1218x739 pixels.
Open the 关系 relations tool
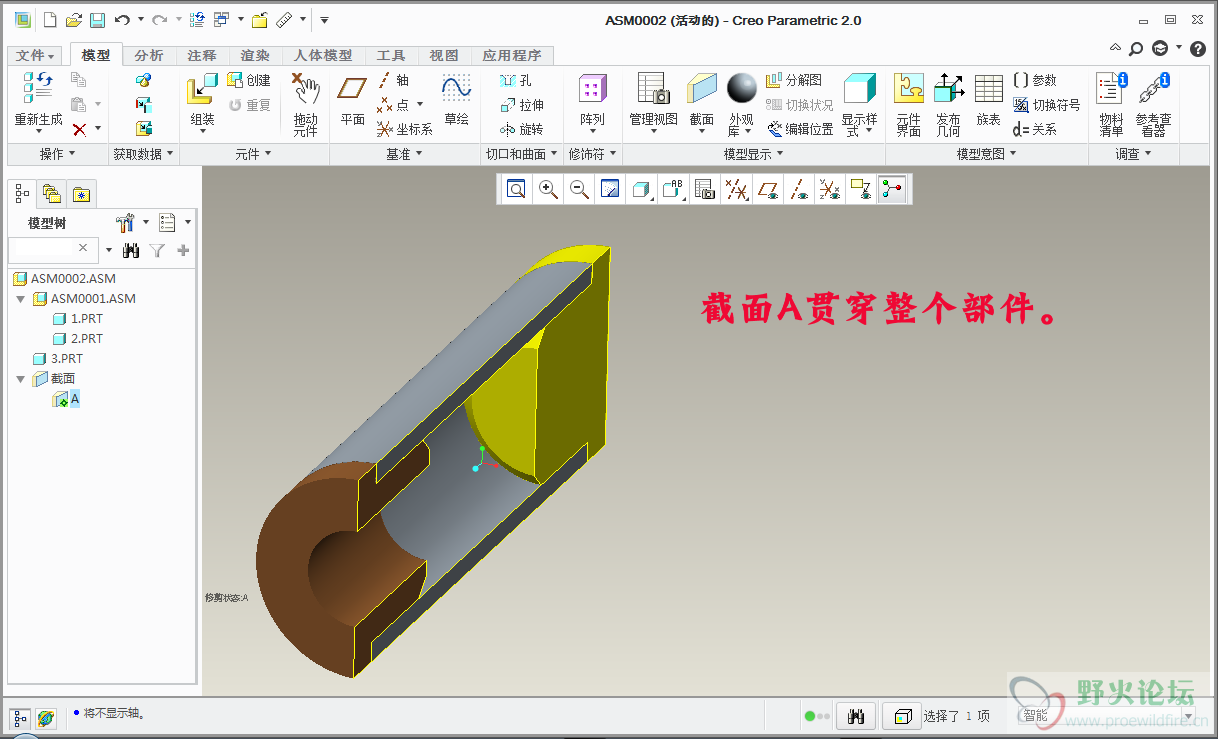tap(1034, 129)
